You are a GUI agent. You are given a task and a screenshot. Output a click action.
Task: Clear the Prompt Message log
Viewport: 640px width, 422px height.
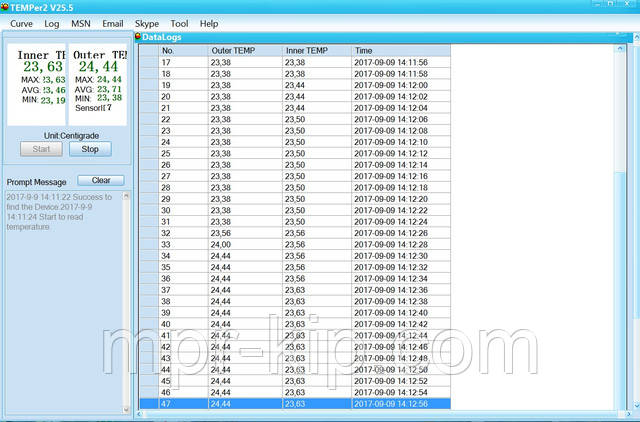[x=101, y=181]
